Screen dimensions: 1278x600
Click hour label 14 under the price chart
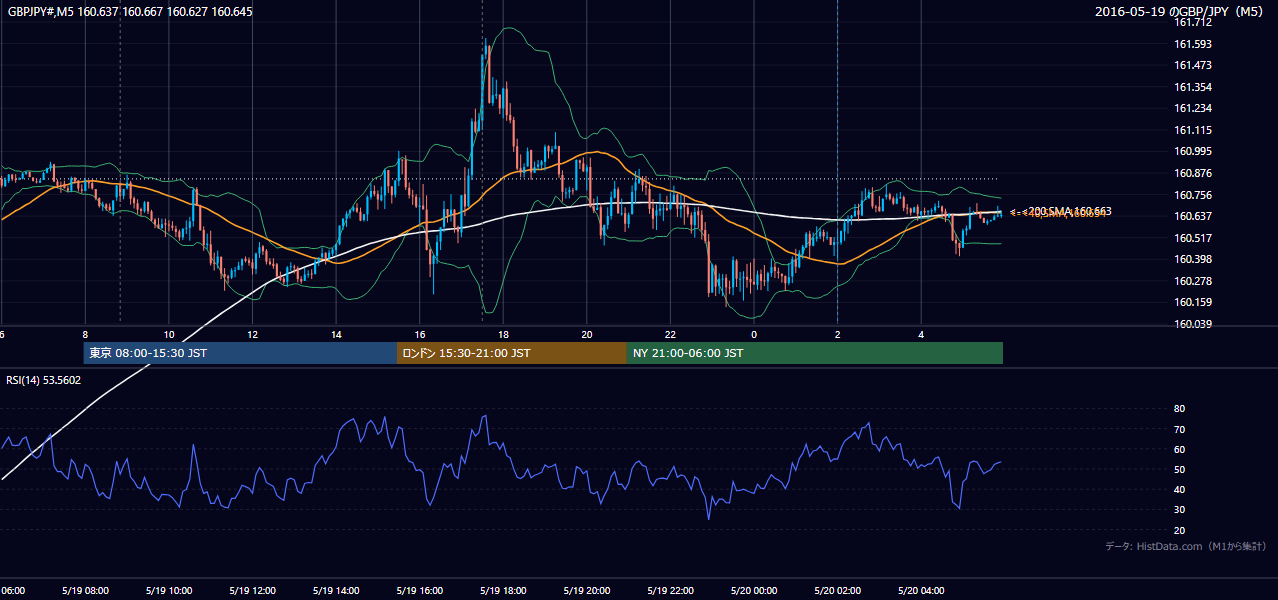point(336,334)
